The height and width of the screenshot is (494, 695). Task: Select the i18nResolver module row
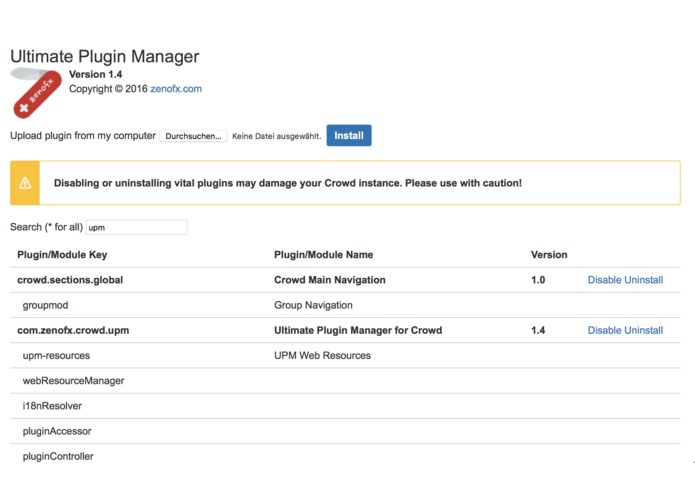(345, 406)
